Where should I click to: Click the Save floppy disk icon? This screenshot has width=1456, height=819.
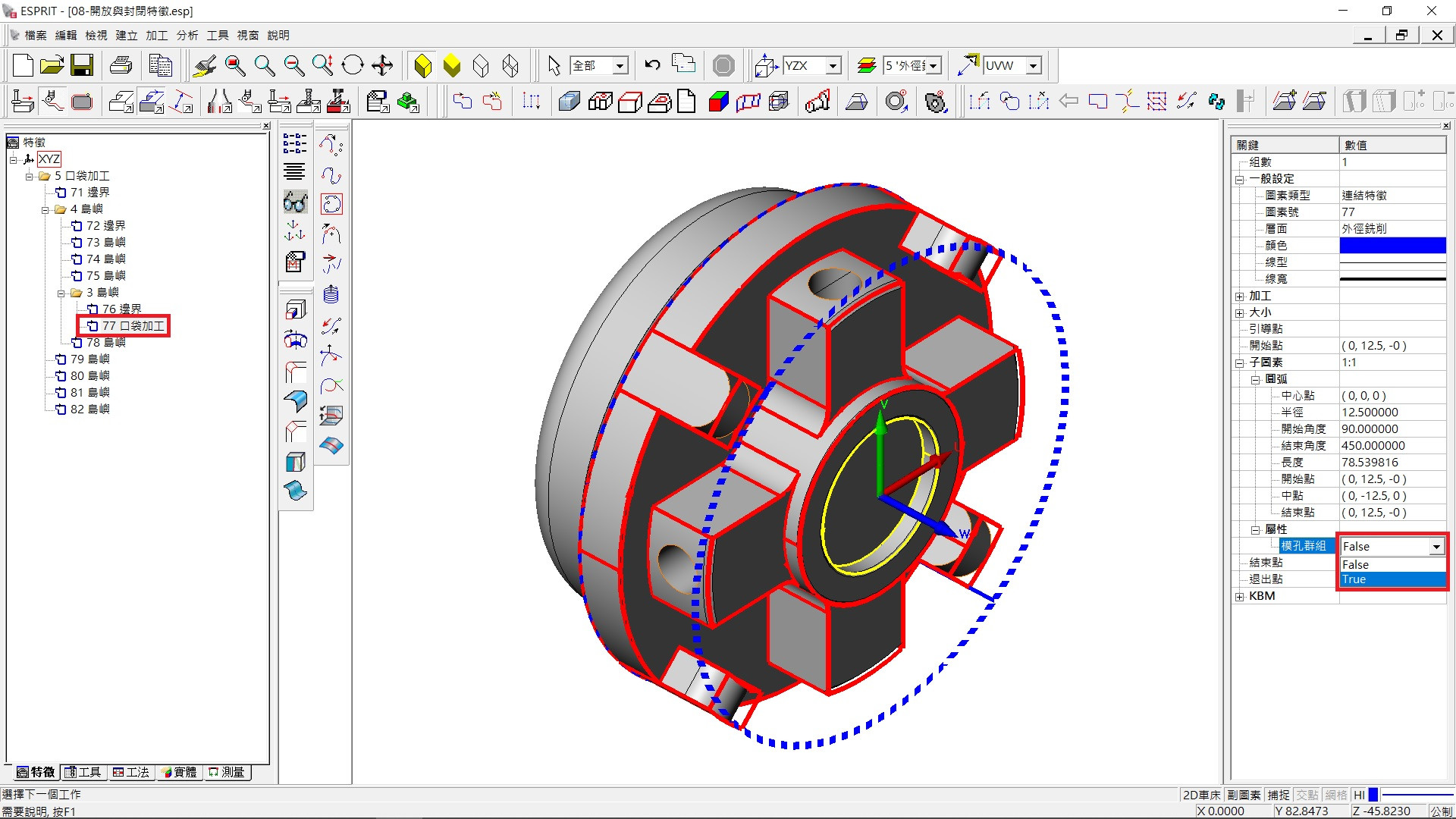(82, 66)
